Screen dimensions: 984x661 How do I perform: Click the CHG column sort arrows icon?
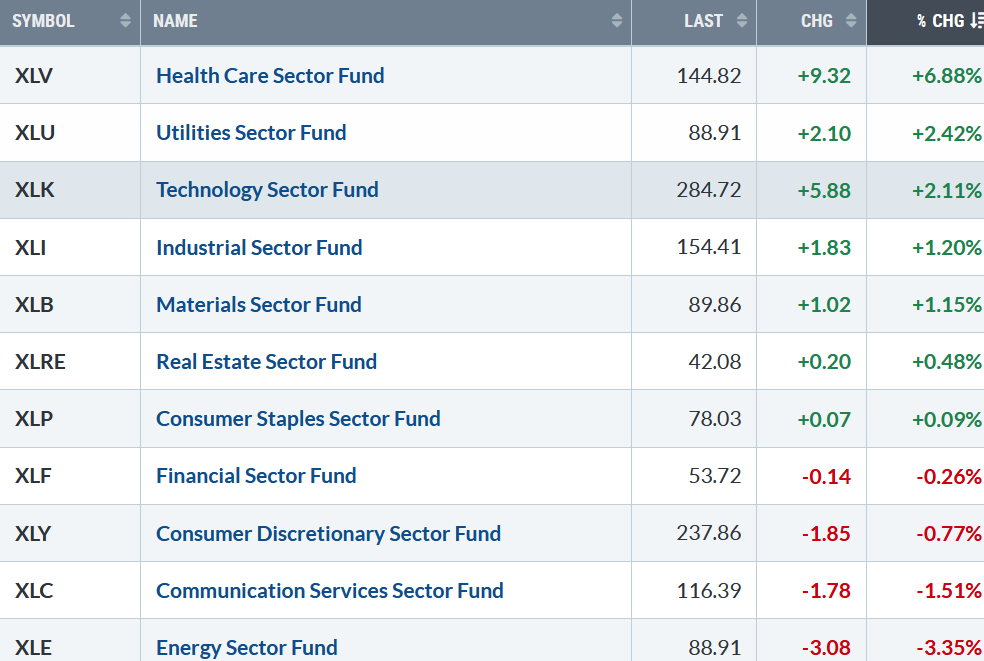[x=851, y=21]
